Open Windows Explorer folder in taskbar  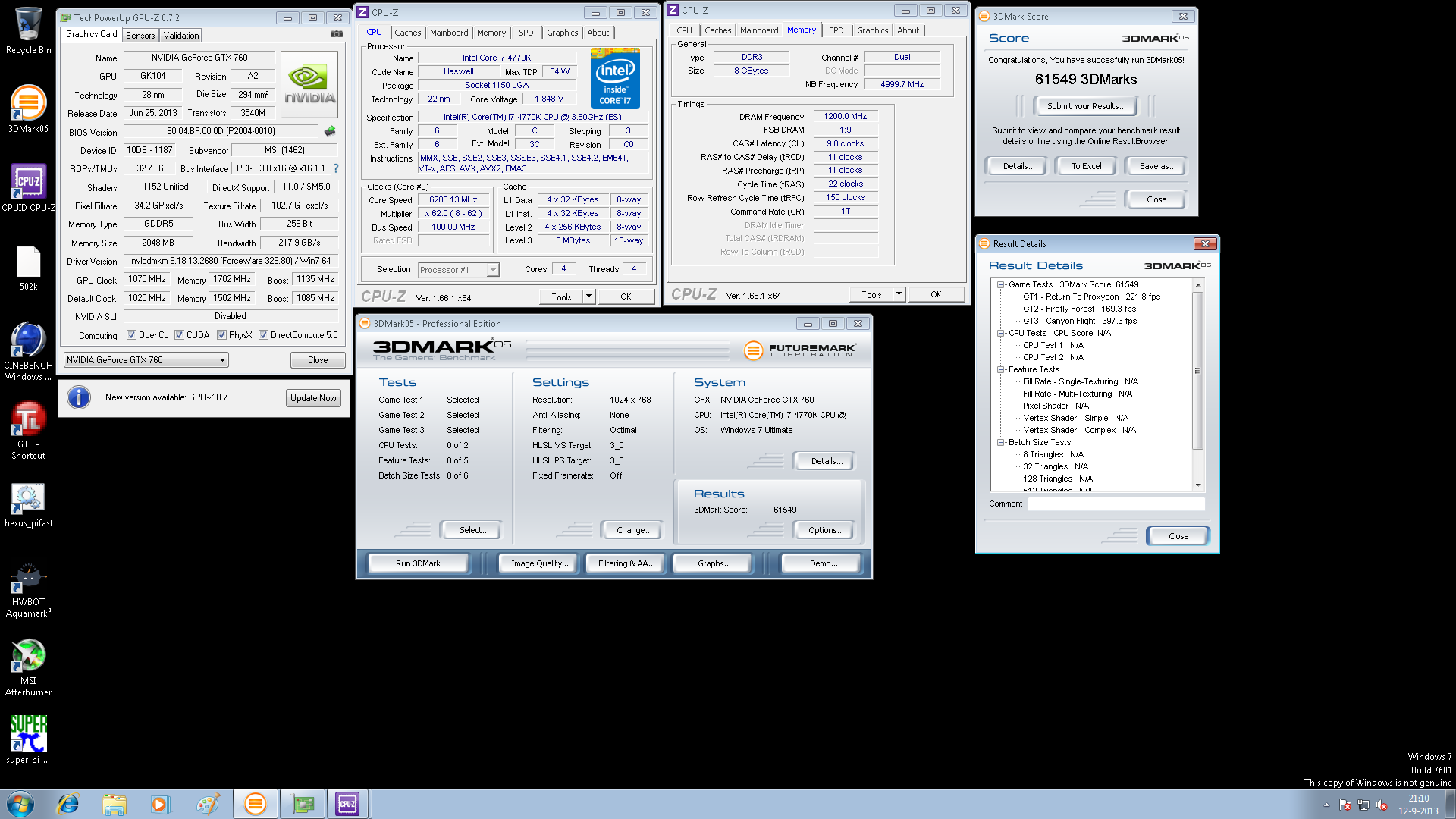tap(115, 804)
